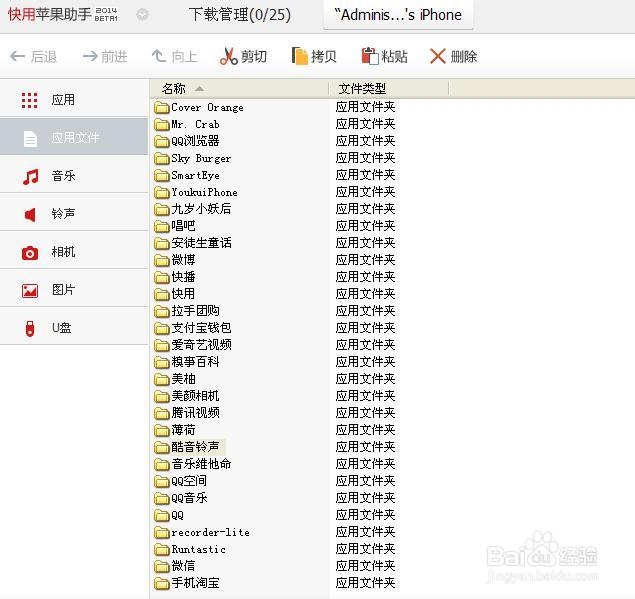
Task: Open the U-disk (U盘) icon
Action: 30,328
